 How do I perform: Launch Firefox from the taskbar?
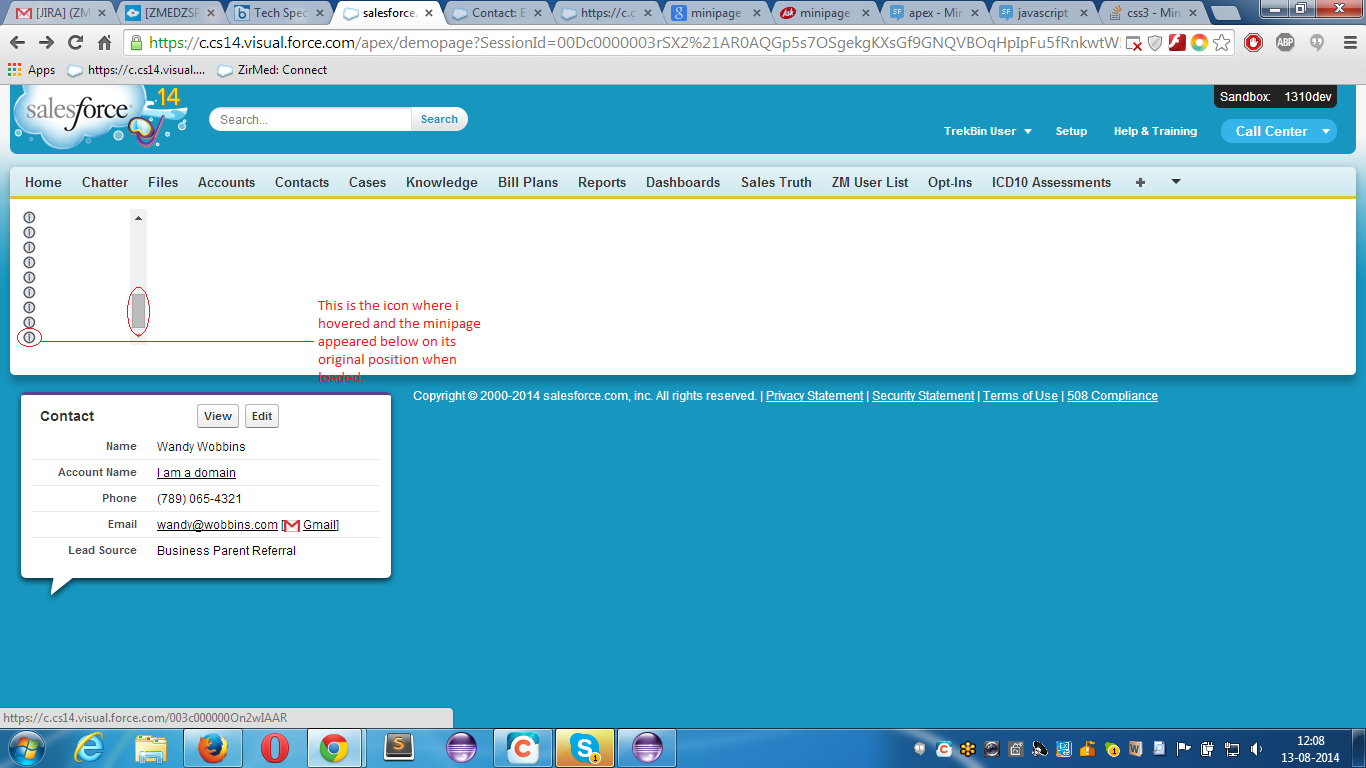tap(212, 748)
